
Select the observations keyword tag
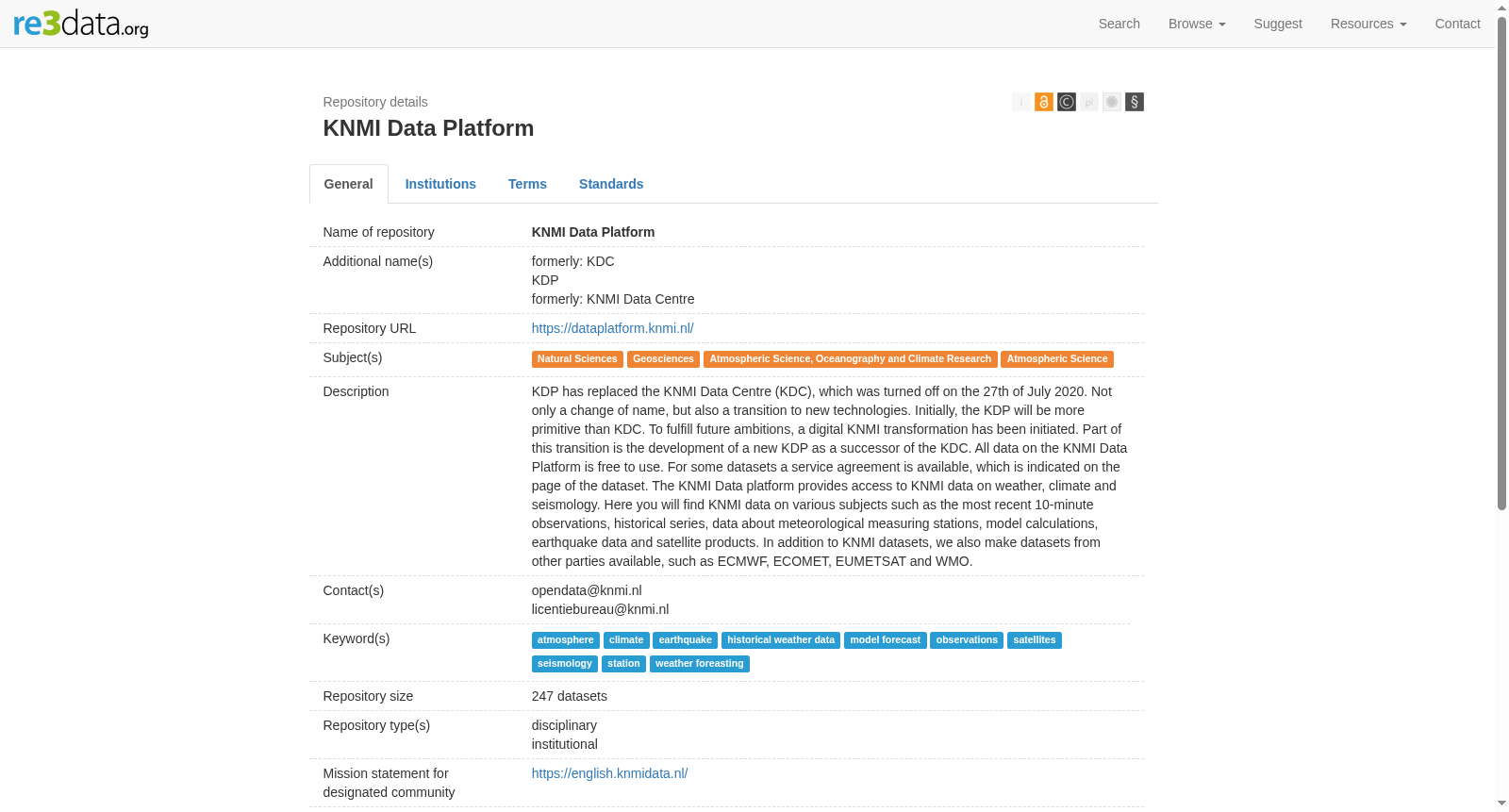click(x=967, y=640)
